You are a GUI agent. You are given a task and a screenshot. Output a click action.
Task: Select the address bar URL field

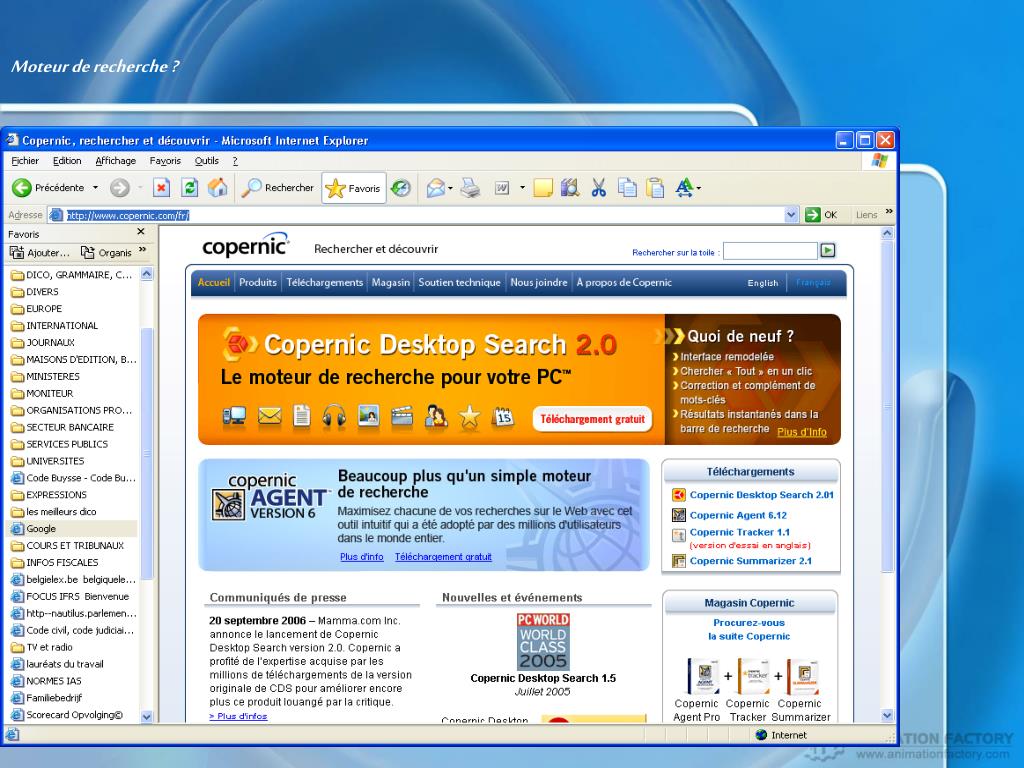[x=424, y=215]
